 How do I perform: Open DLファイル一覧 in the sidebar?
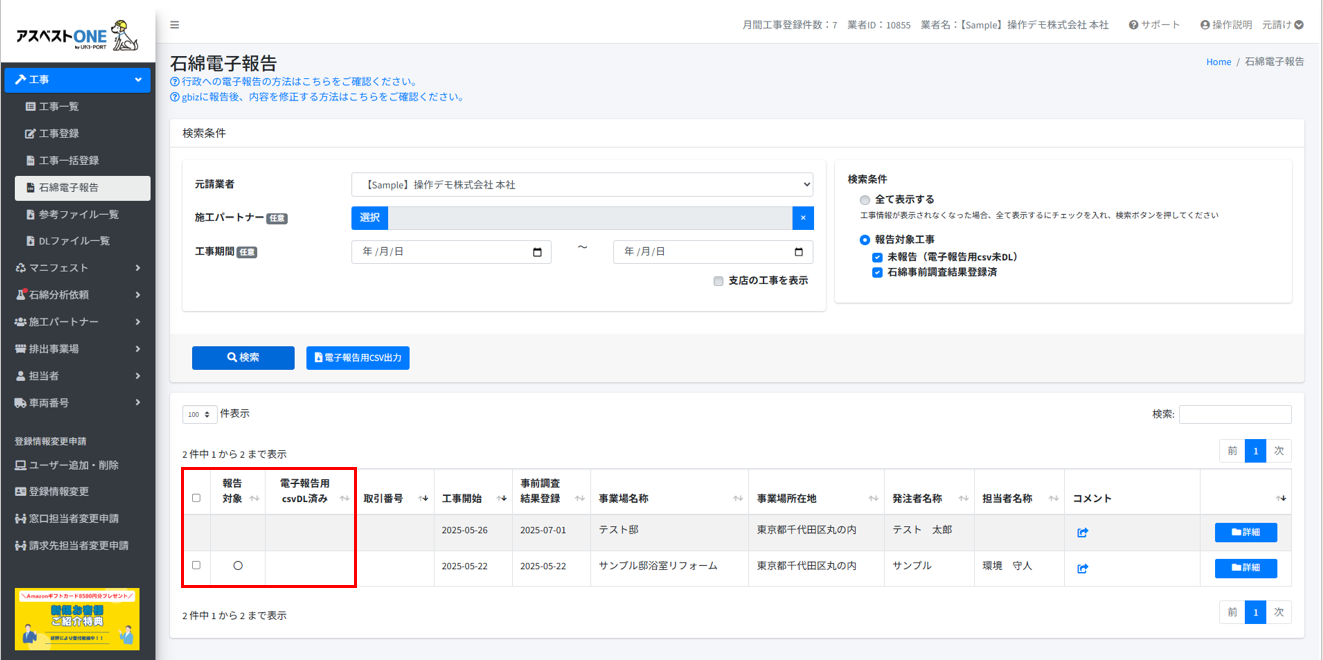click(x=74, y=241)
